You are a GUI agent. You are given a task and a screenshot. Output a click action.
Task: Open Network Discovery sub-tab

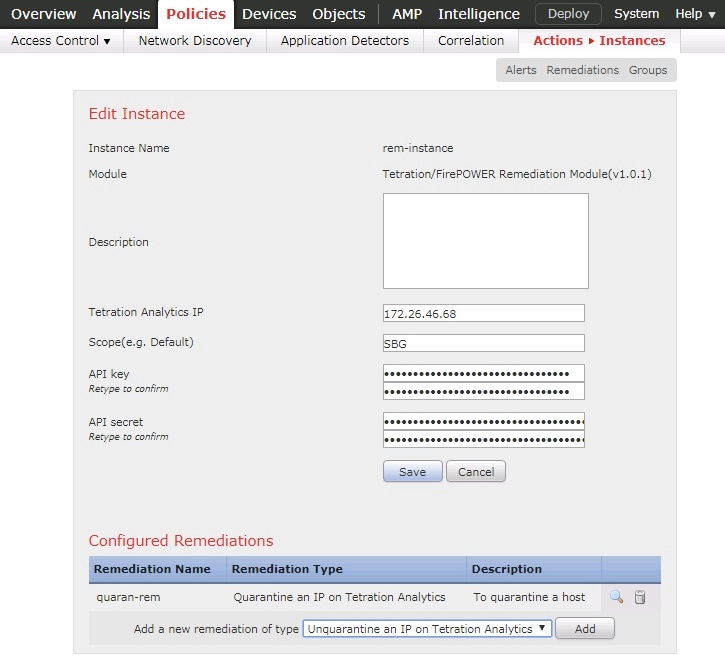pos(195,41)
